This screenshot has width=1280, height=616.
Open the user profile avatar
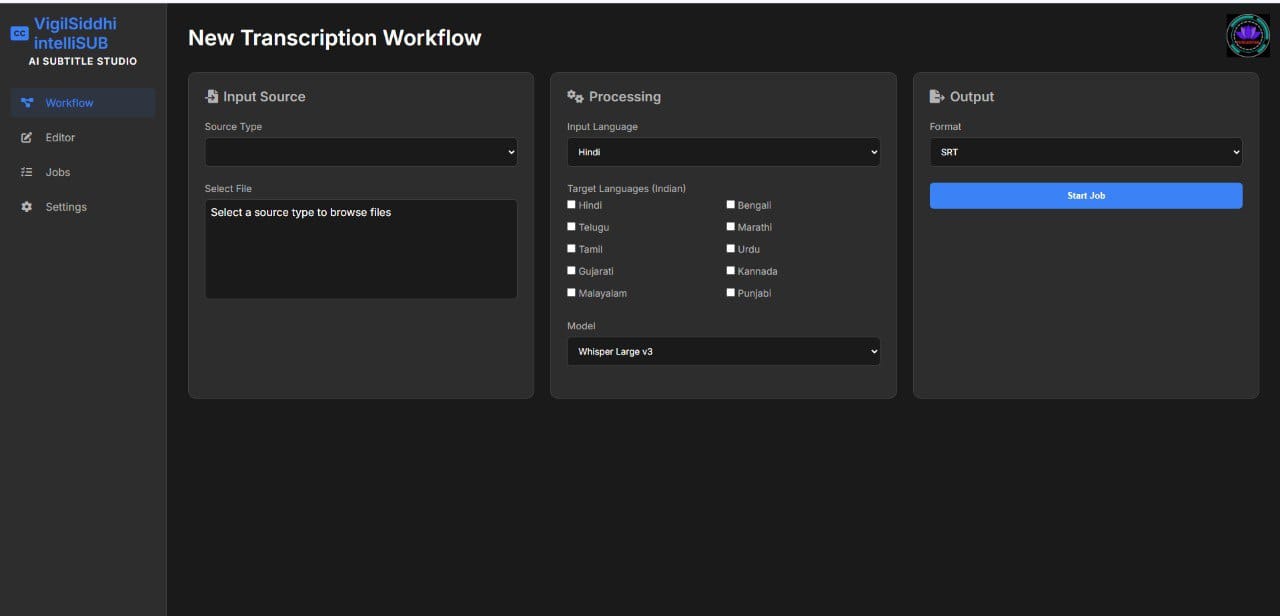[1247, 35]
